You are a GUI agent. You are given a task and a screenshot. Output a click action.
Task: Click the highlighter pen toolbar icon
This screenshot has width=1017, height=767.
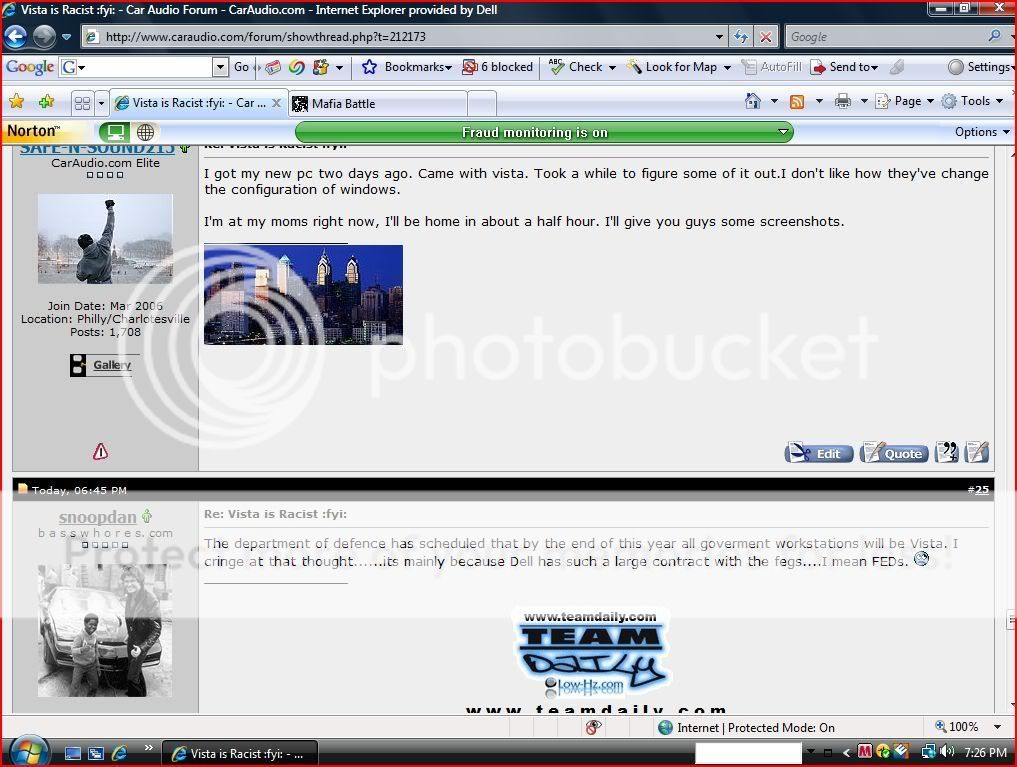[897, 67]
